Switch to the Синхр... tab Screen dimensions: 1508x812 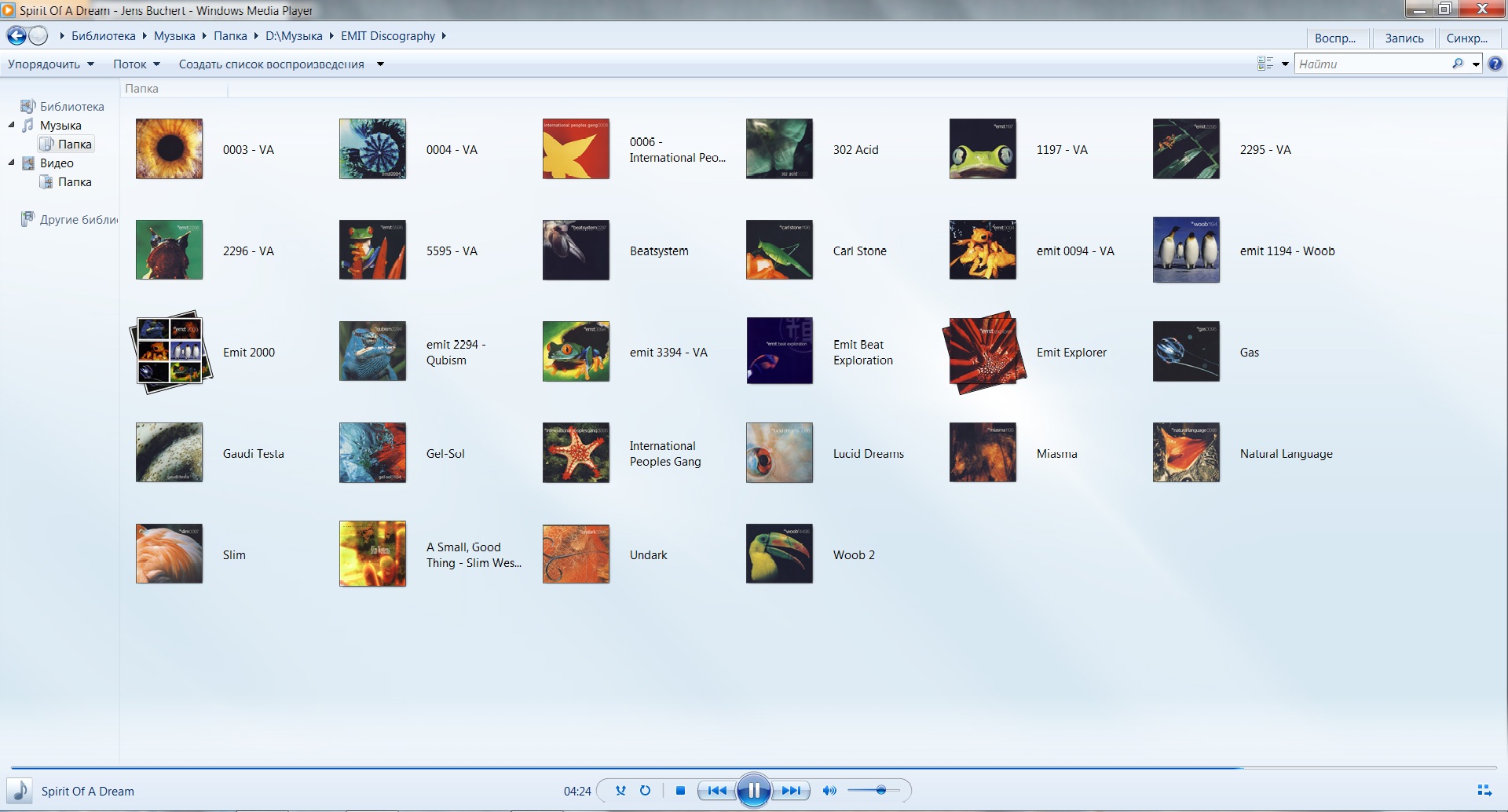point(1467,38)
